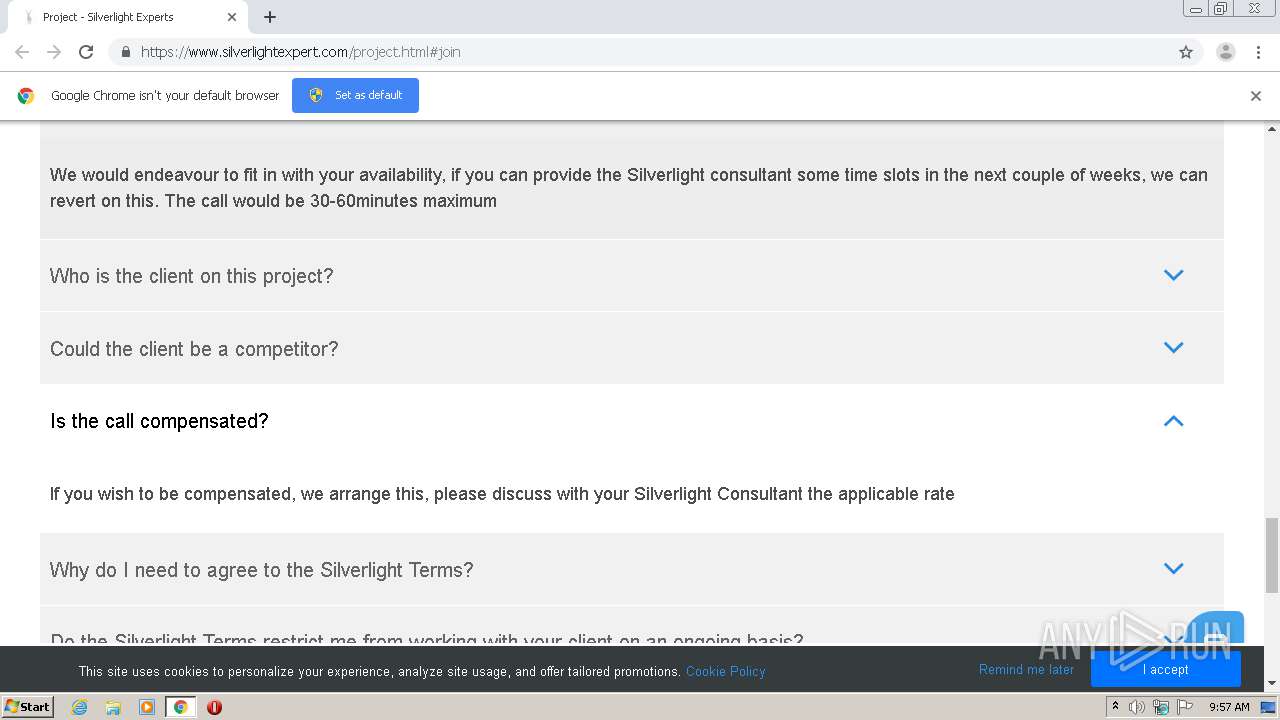Open the Cookie Policy link

(725, 671)
